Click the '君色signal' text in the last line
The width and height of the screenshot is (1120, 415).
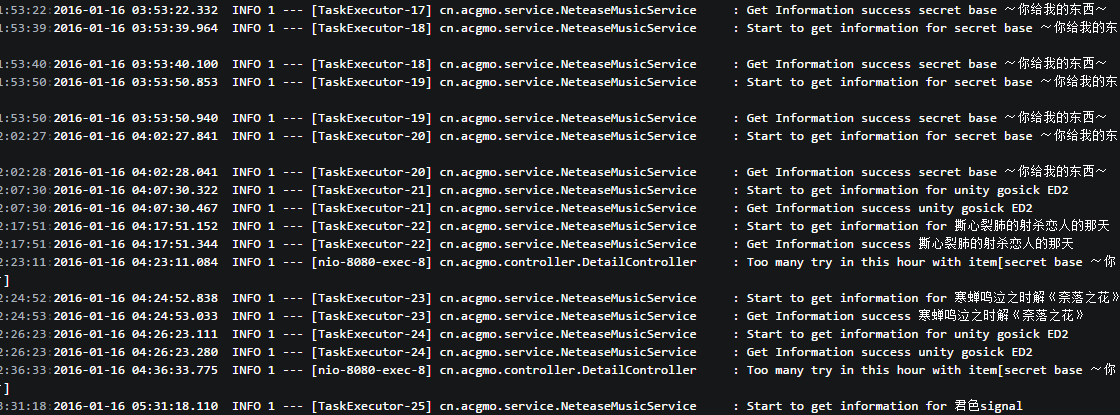click(988, 406)
